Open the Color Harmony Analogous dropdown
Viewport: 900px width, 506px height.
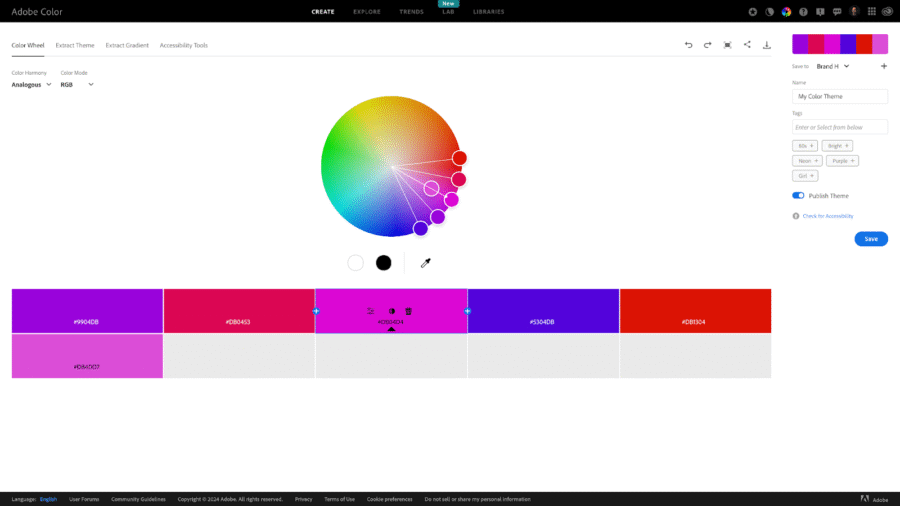click(32, 85)
